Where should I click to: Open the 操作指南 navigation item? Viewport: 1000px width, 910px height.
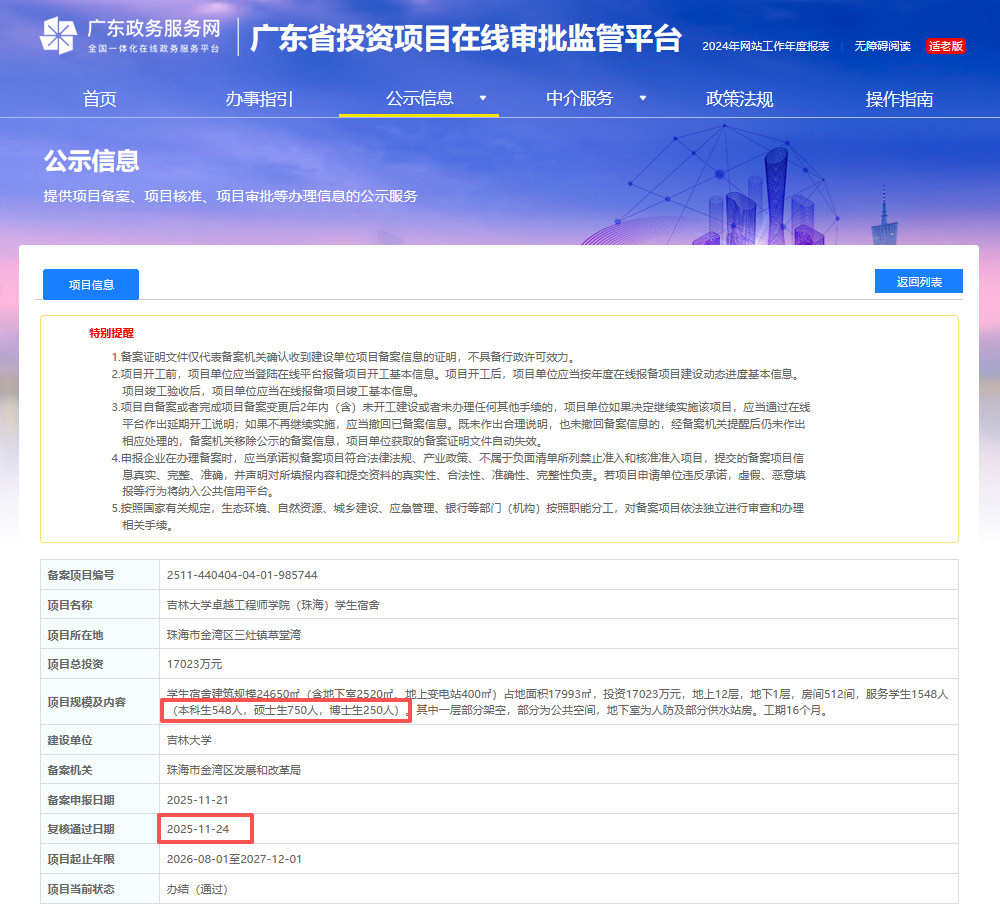[899, 99]
